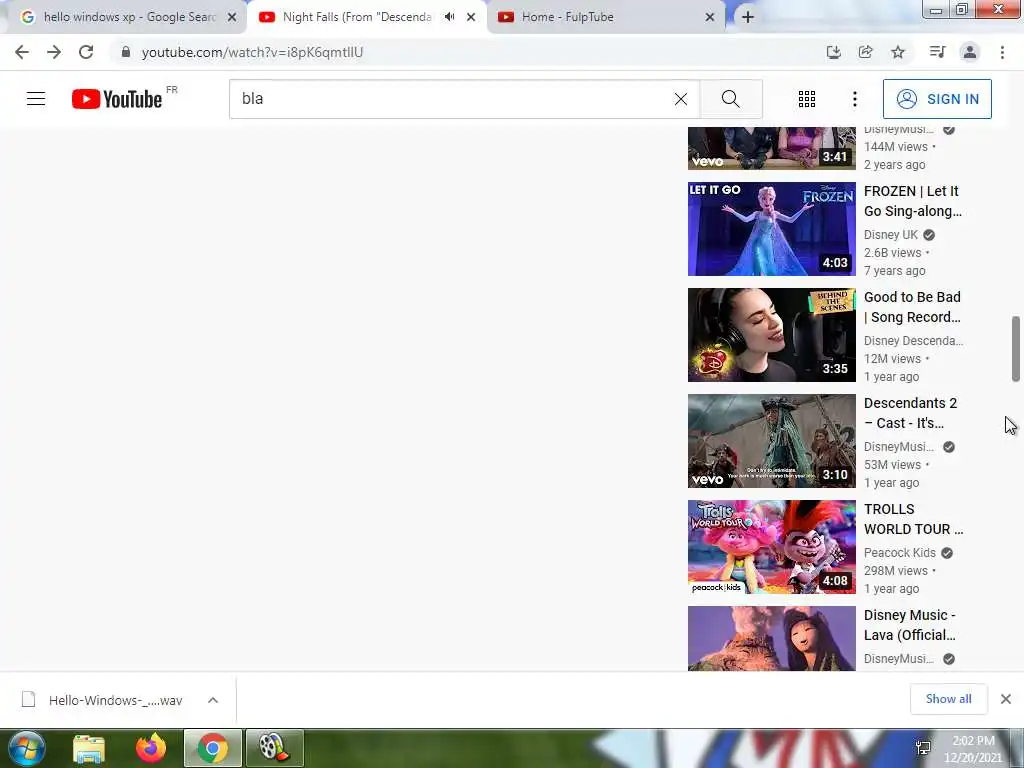Open Good to Be Bad thumbnail
This screenshot has width=1024, height=768.
click(x=771, y=335)
